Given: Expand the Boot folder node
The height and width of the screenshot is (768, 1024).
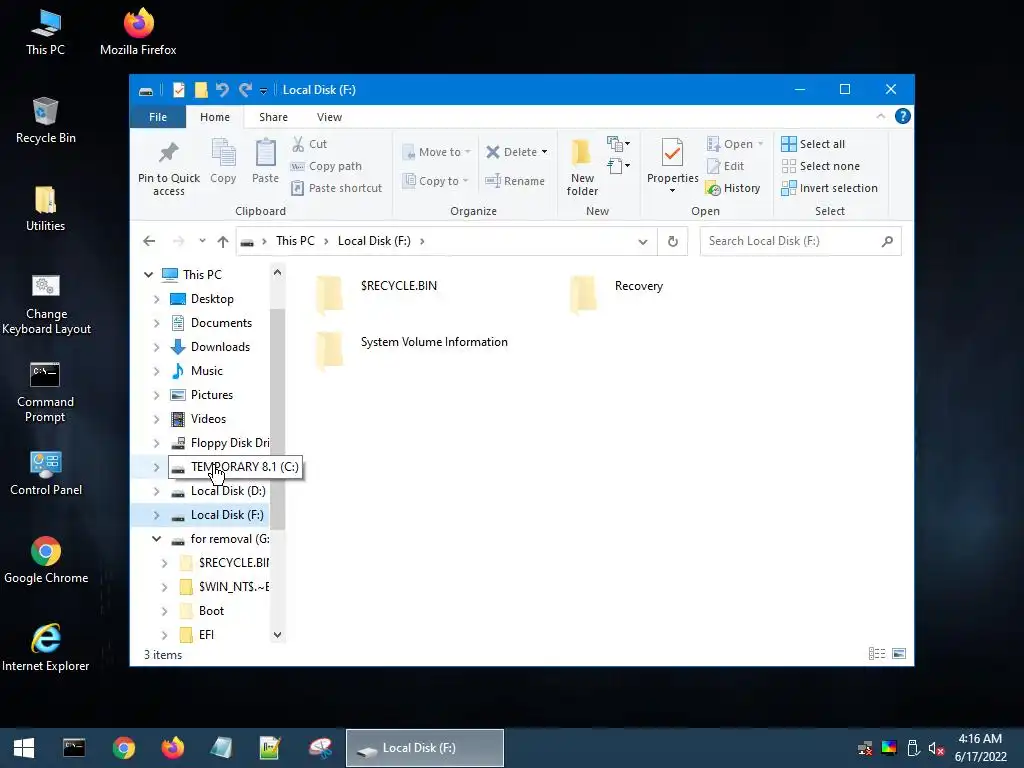Looking at the screenshot, I should 164,611.
